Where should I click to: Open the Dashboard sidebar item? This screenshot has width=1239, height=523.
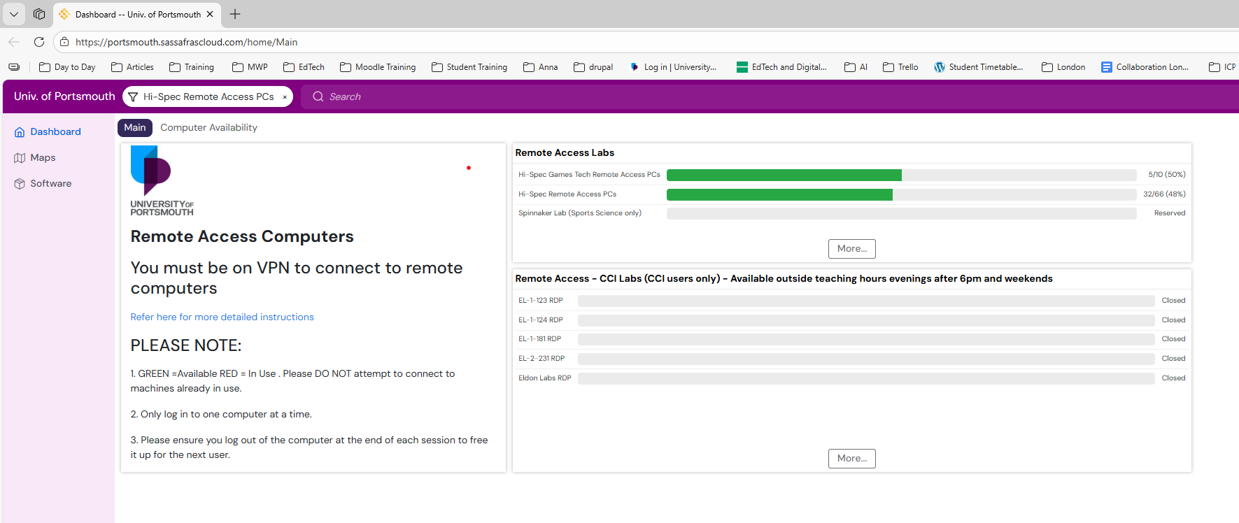pos(48,132)
